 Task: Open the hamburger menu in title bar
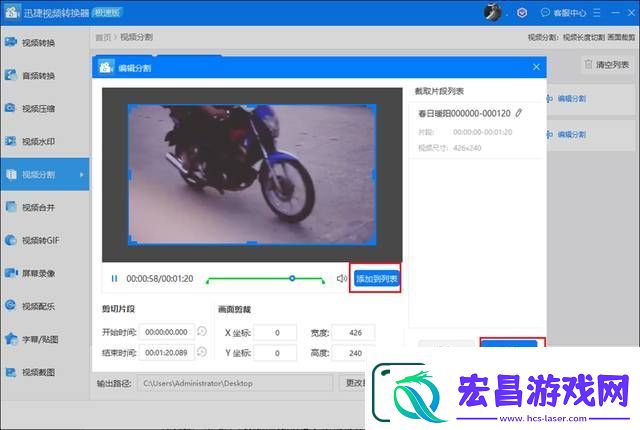[596, 13]
